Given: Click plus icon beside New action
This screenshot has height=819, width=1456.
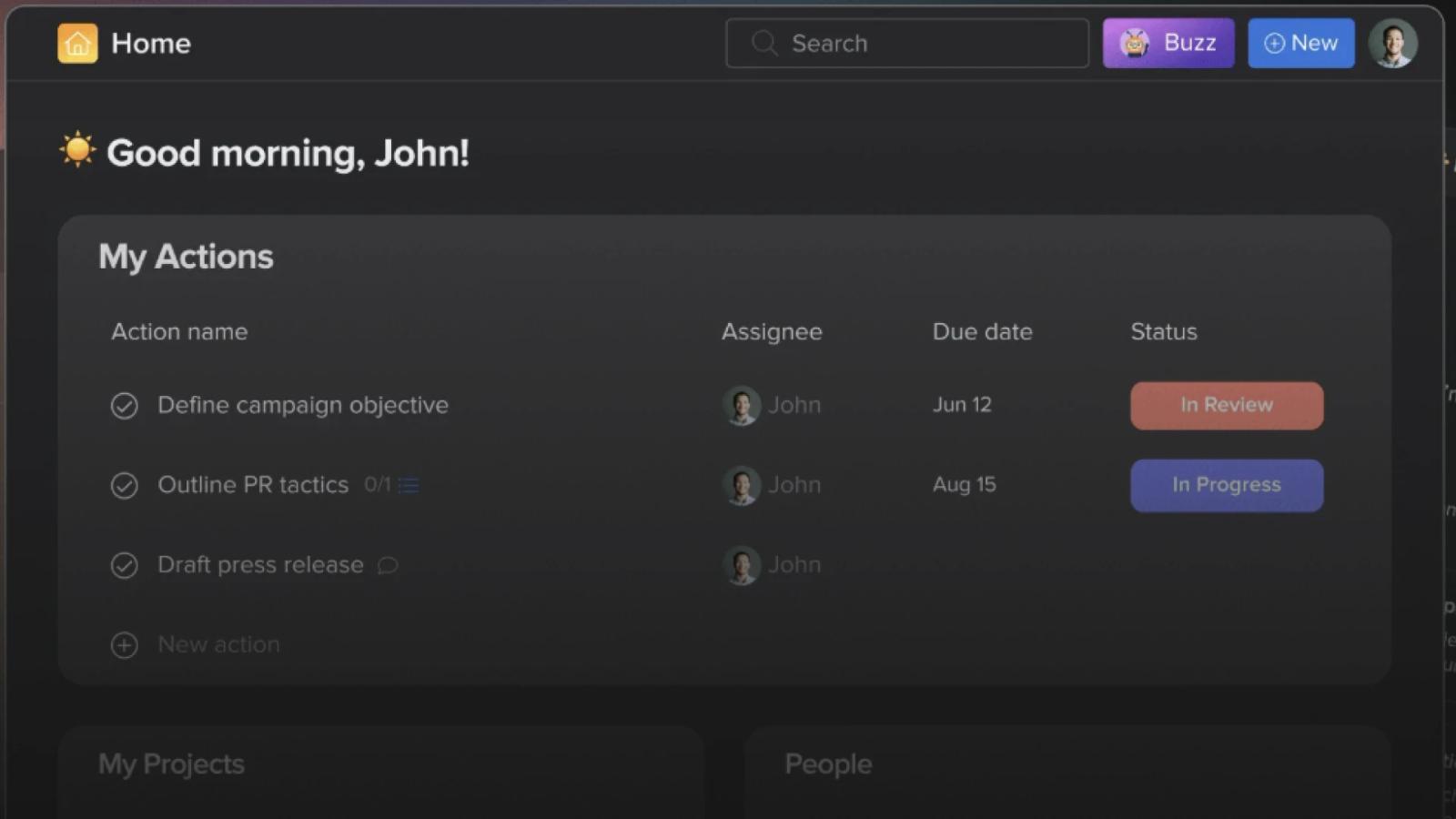Looking at the screenshot, I should click(x=125, y=645).
